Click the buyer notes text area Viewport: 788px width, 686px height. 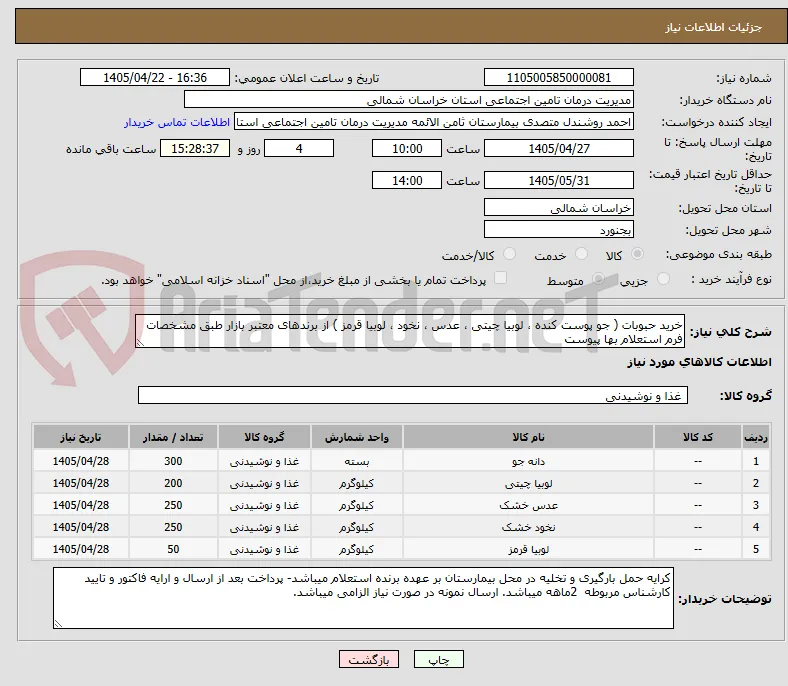point(363,598)
